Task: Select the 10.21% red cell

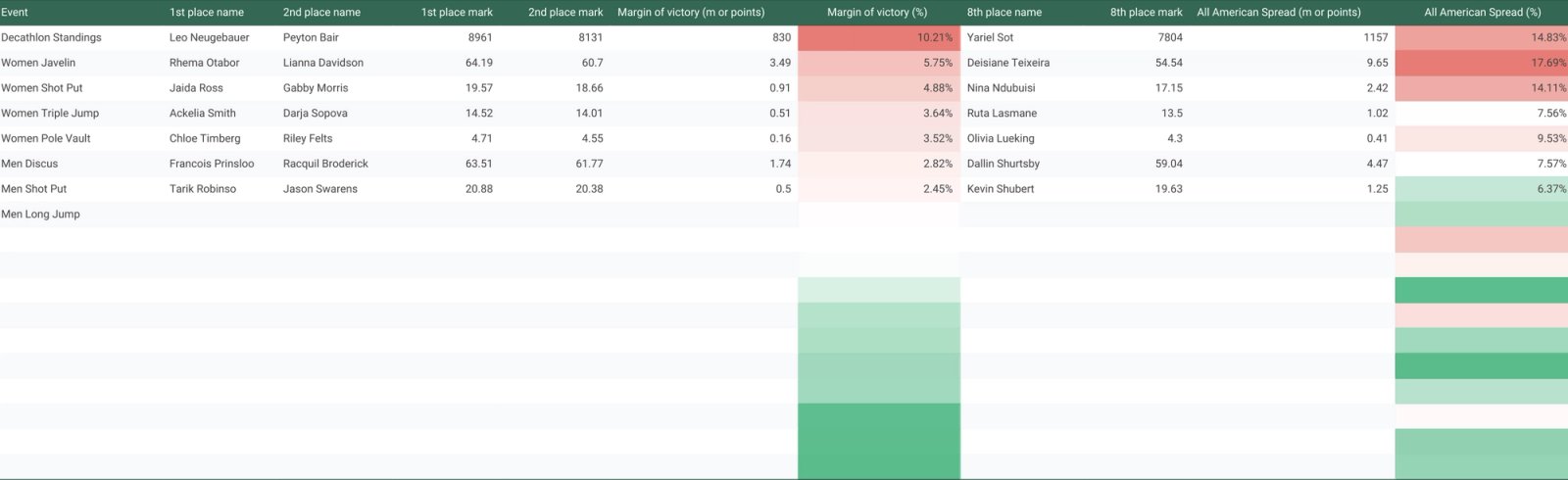Action: [879, 37]
